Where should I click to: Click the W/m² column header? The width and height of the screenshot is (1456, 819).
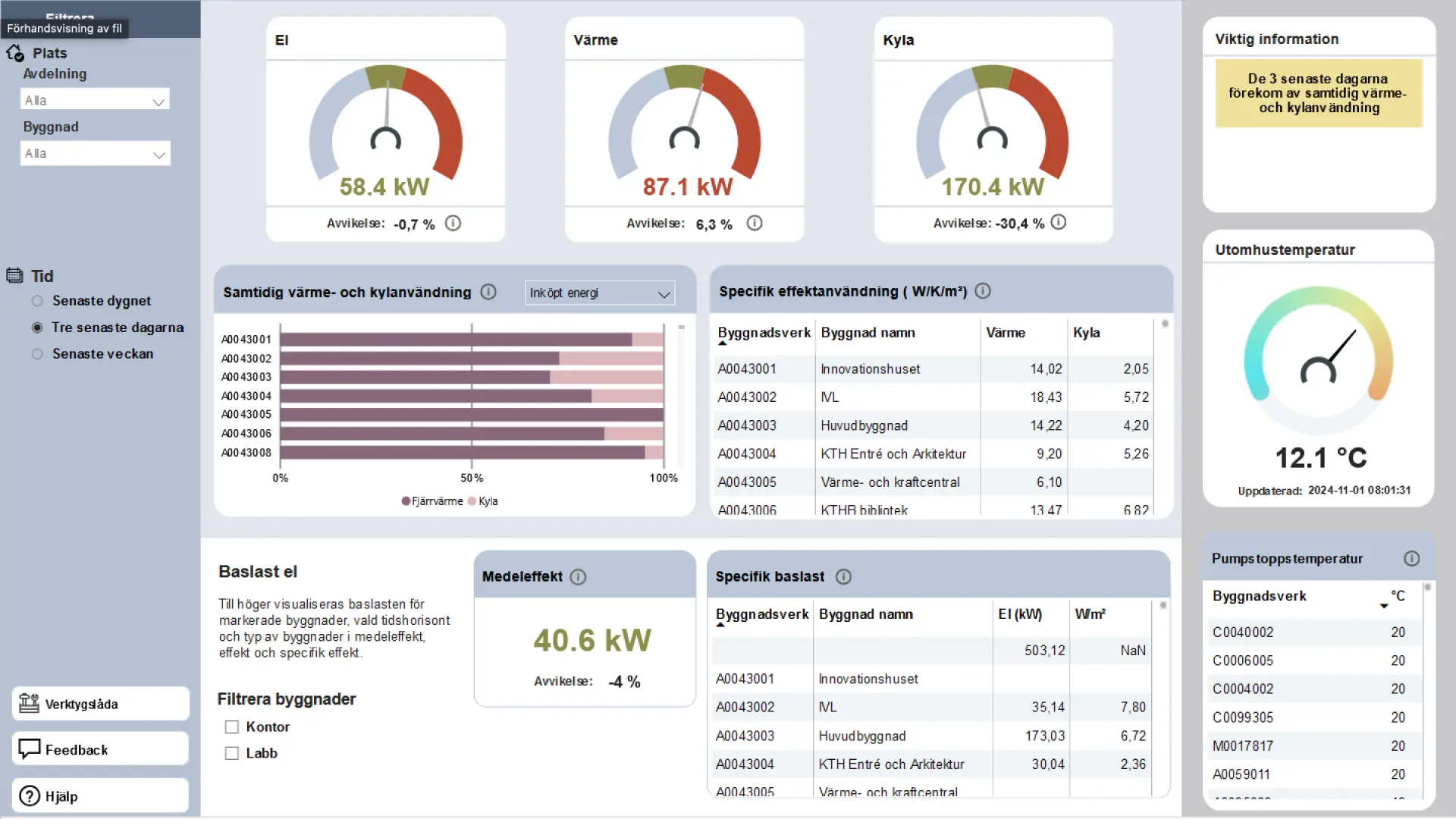pyautogui.click(x=1090, y=614)
